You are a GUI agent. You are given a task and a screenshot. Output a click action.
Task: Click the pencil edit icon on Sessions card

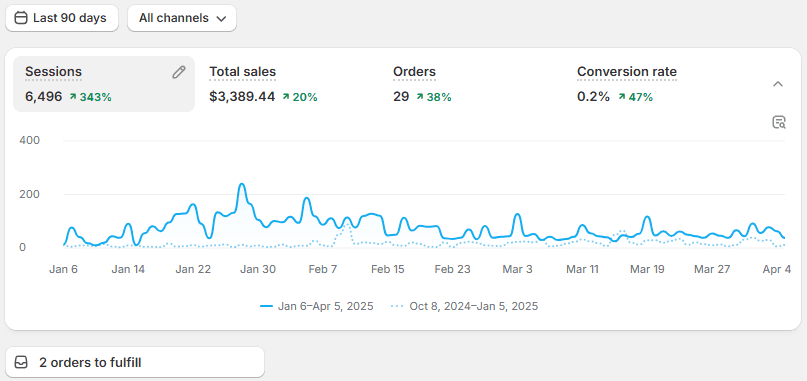[178, 72]
